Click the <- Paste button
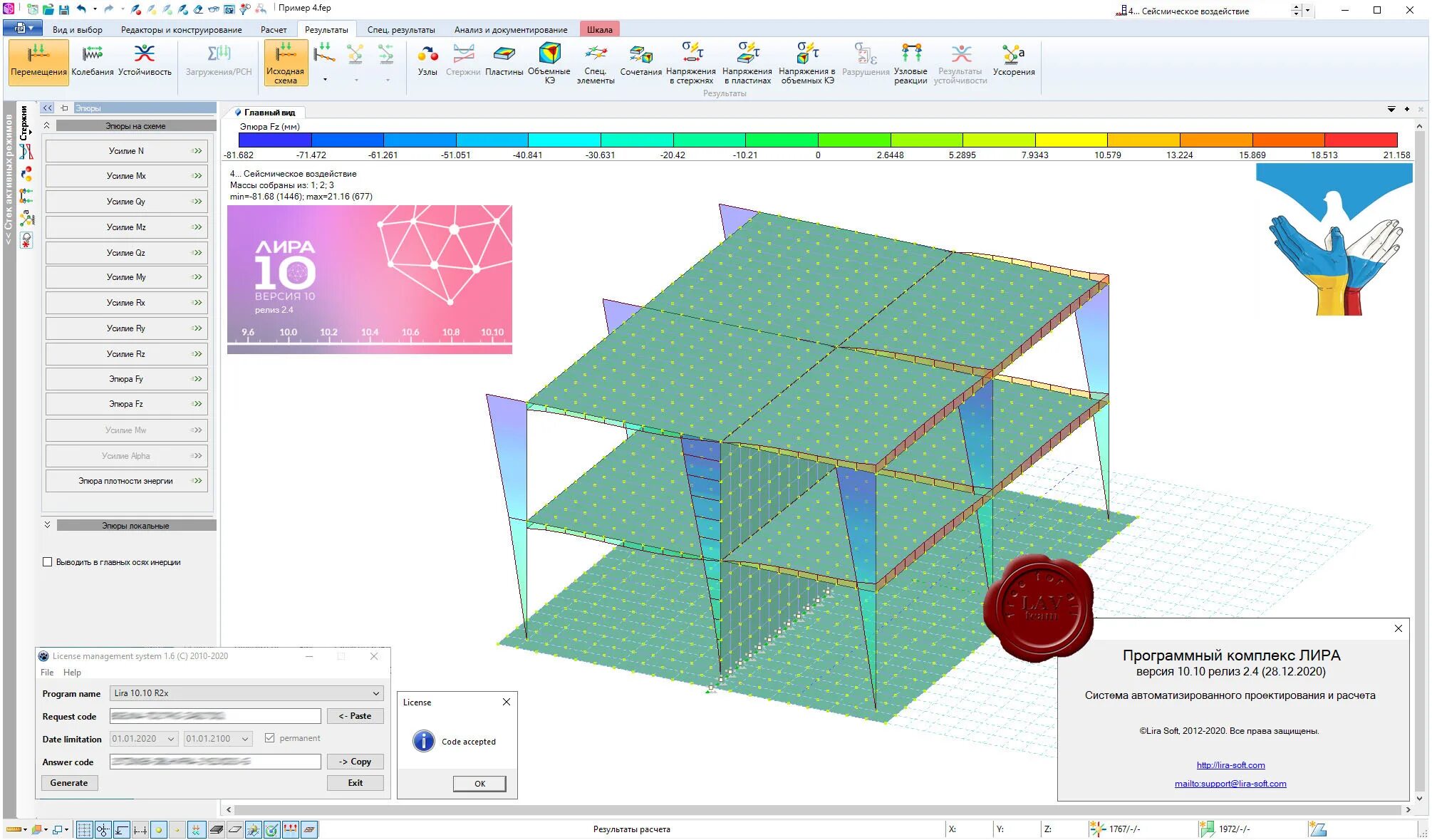 tap(355, 716)
